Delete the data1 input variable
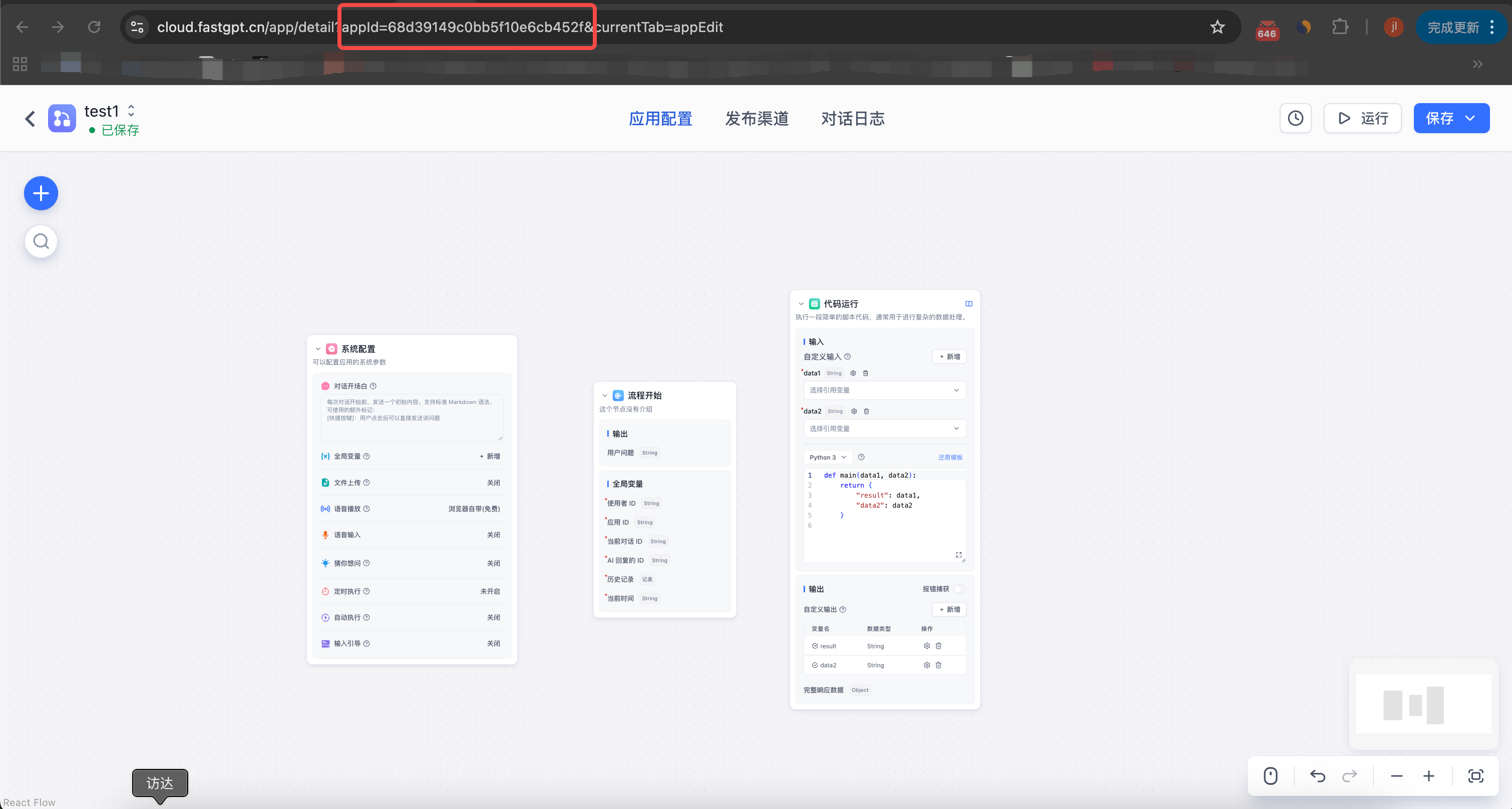 [x=865, y=373]
